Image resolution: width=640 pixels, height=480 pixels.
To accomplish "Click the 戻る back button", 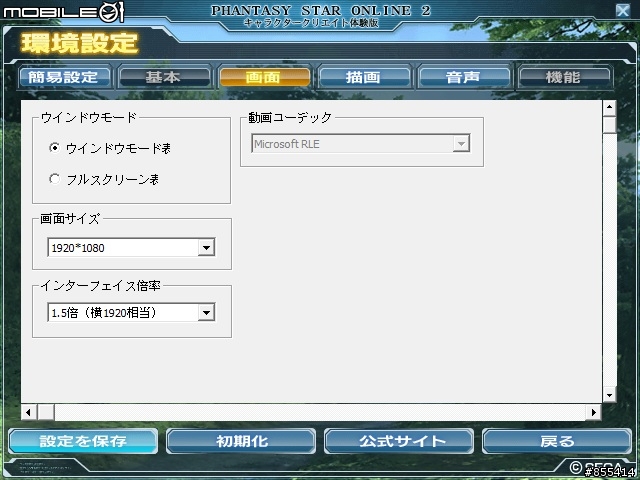I will (x=557, y=441).
